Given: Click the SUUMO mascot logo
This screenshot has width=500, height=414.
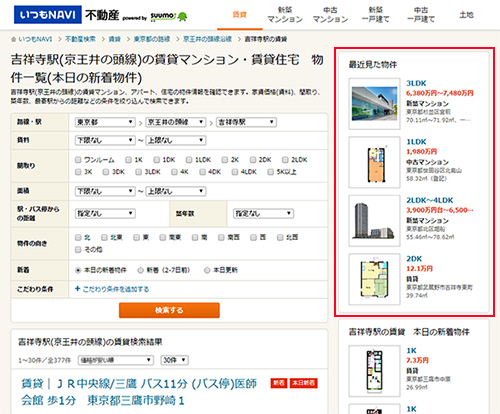Looking at the screenshot, I should click(182, 16).
